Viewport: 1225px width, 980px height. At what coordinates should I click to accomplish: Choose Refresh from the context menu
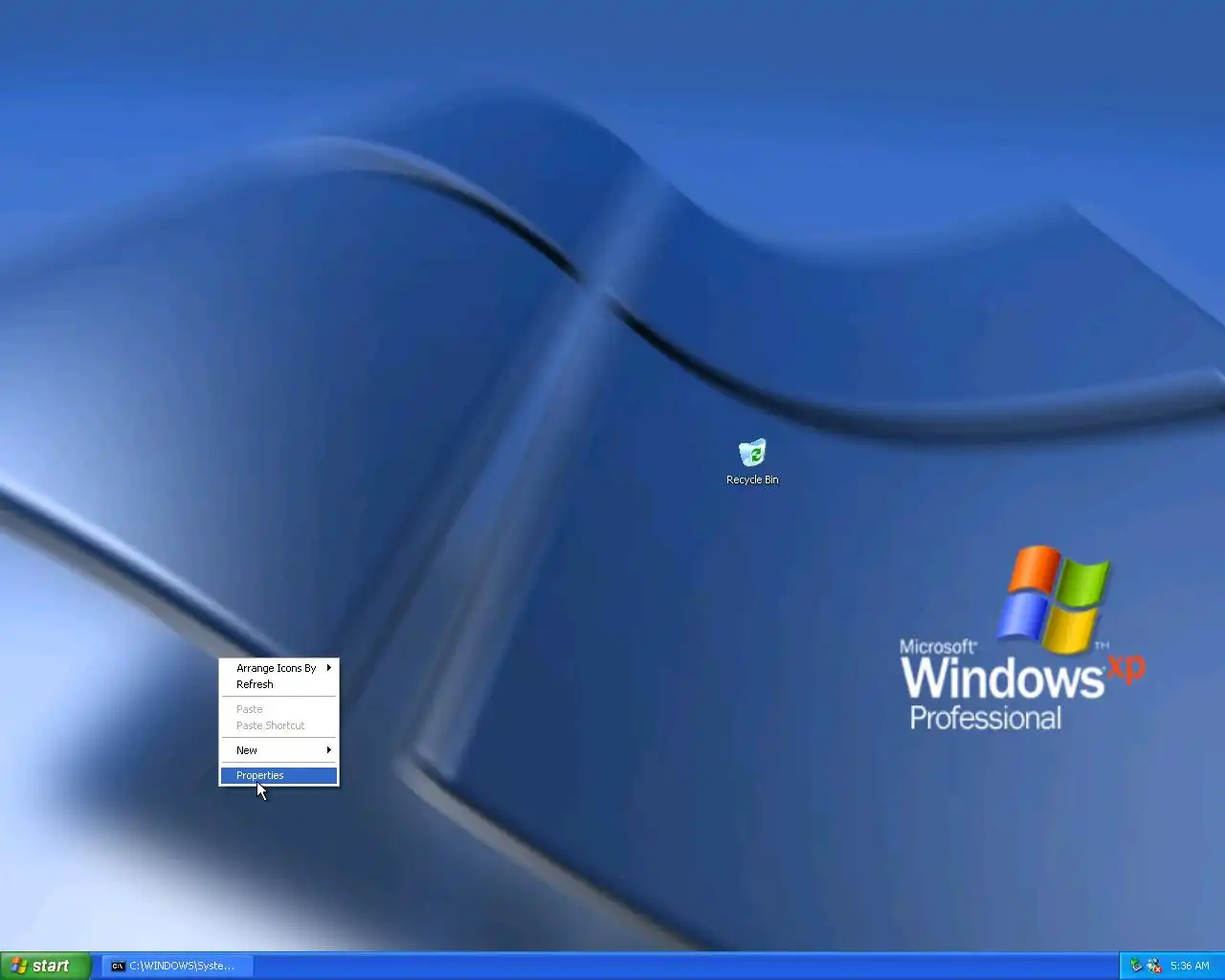(278, 684)
